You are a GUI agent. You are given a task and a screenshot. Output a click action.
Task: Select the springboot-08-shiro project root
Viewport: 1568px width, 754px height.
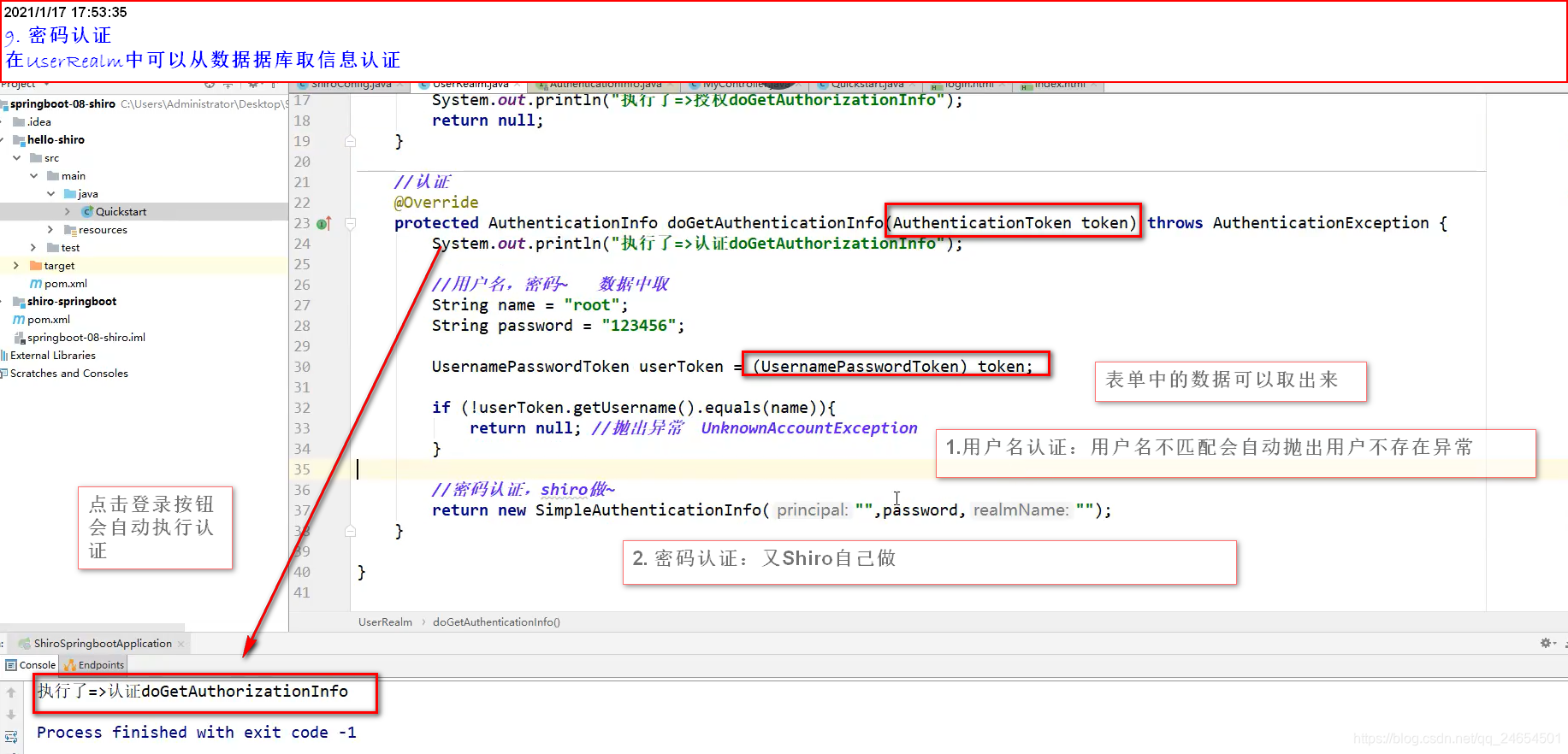pos(62,103)
